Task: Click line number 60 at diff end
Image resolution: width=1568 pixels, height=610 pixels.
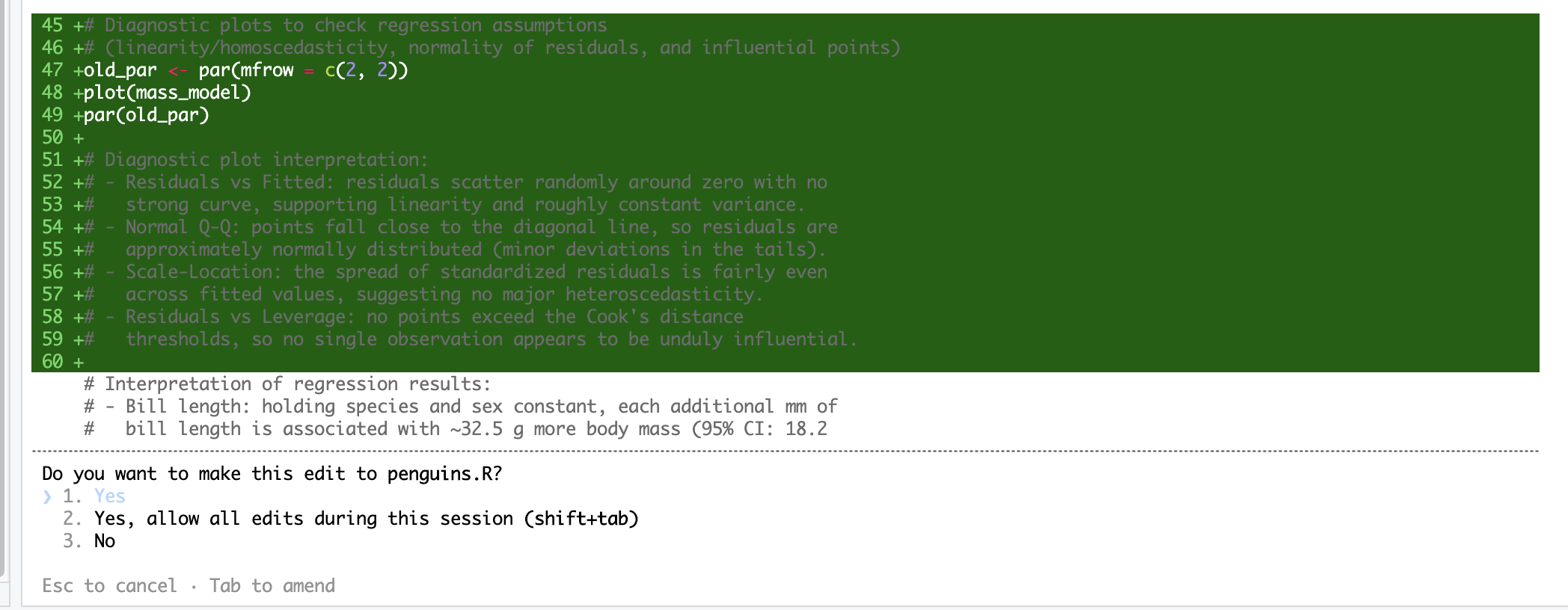Action: point(52,362)
